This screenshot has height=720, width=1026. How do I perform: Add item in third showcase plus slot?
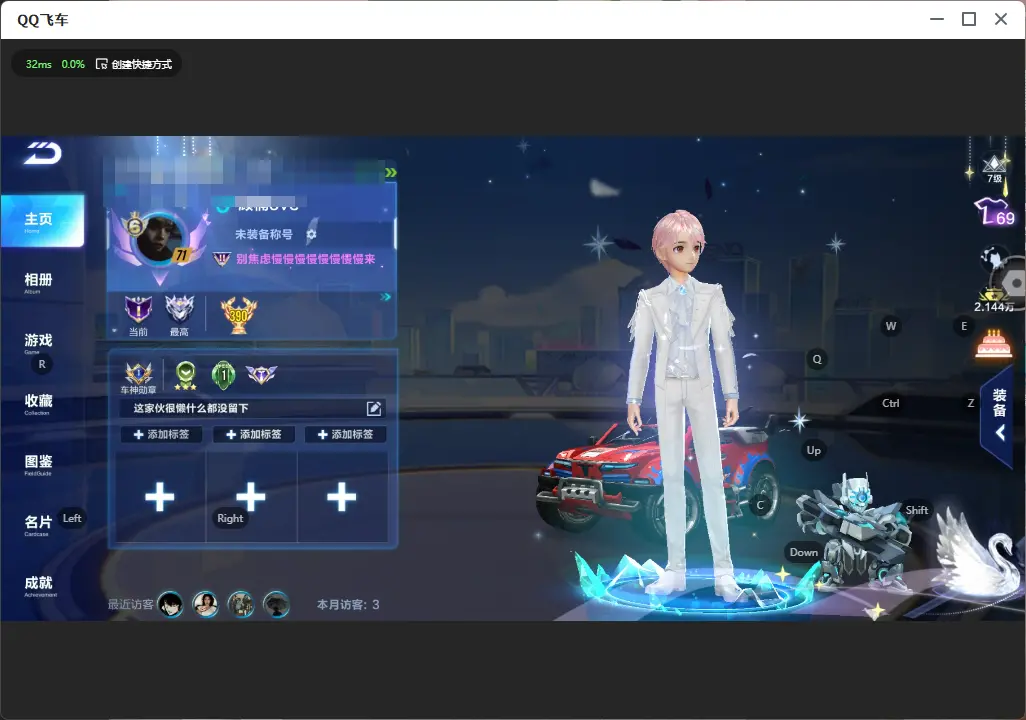click(342, 497)
